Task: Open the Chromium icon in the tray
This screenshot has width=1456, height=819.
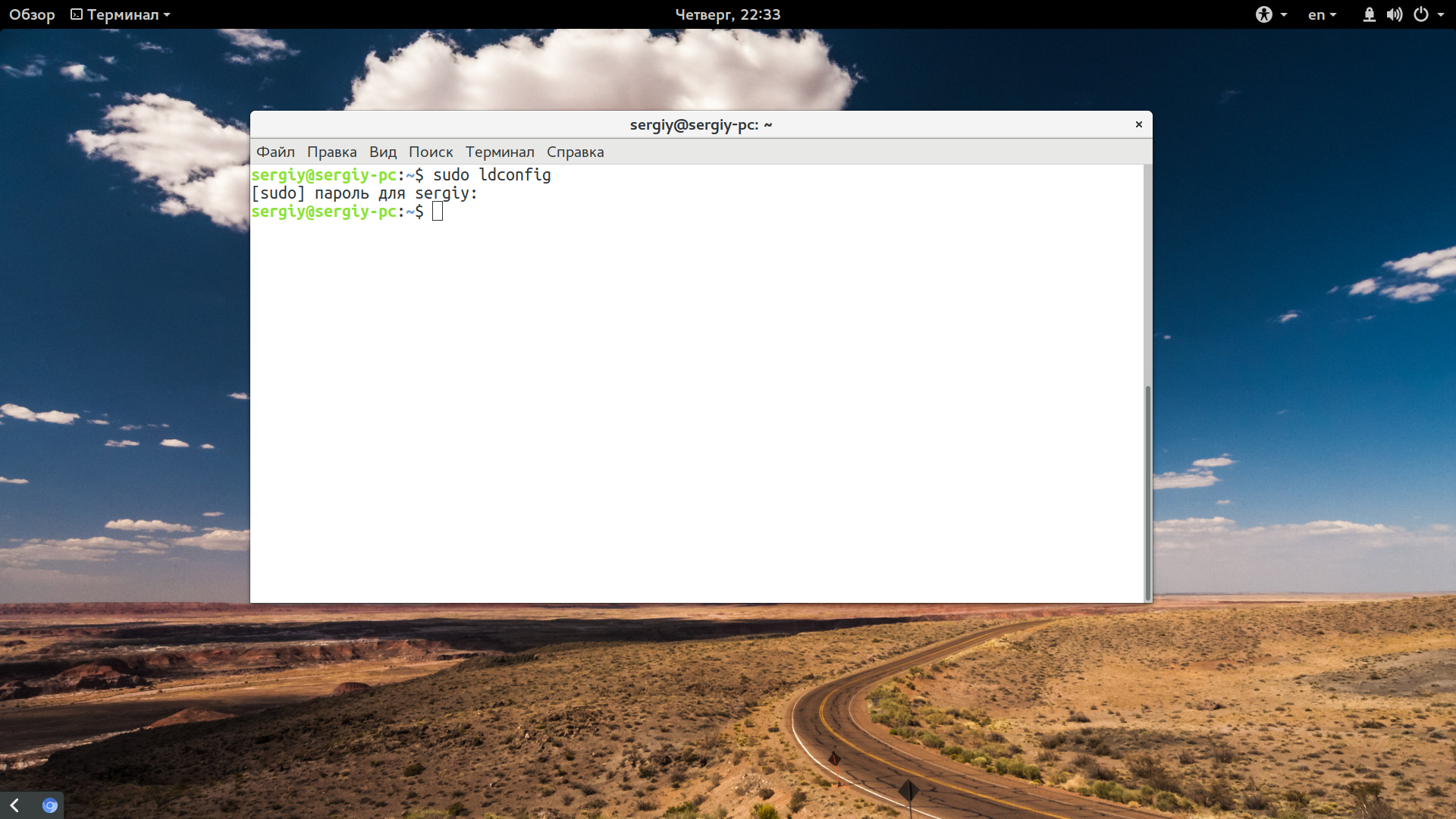Action: click(50, 805)
